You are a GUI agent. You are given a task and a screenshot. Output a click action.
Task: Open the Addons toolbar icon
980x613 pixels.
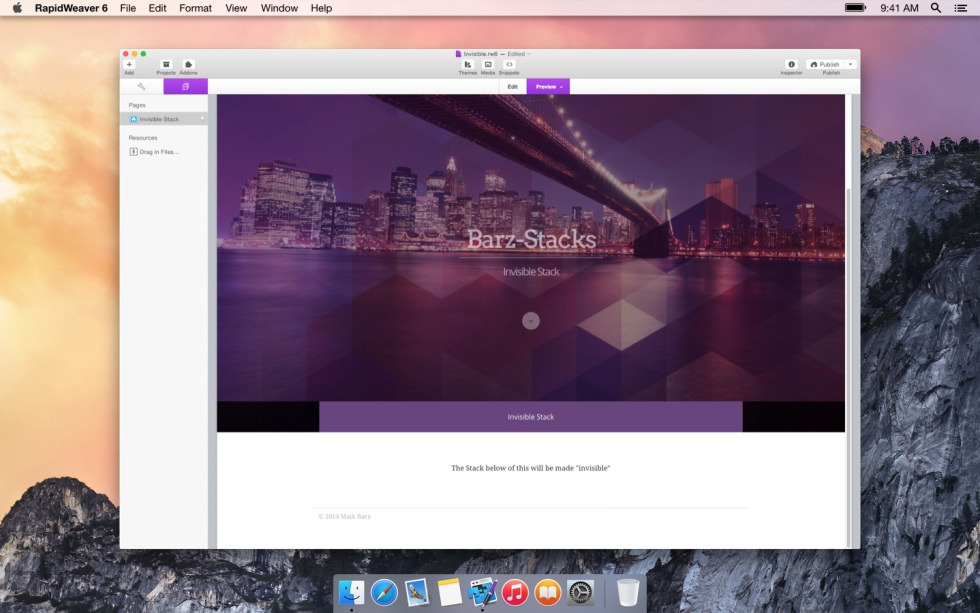click(188, 64)
